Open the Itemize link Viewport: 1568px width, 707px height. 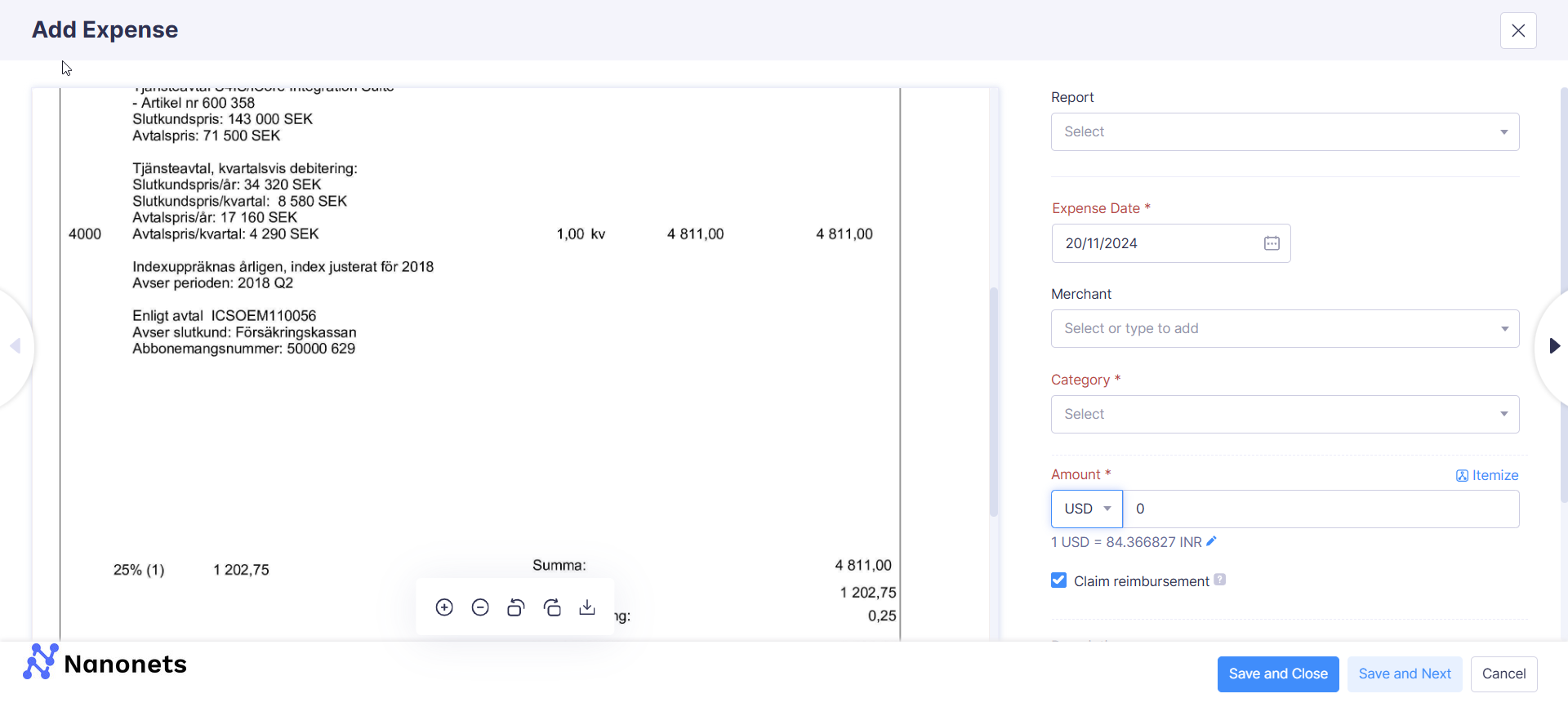[x=1487, y=475]
